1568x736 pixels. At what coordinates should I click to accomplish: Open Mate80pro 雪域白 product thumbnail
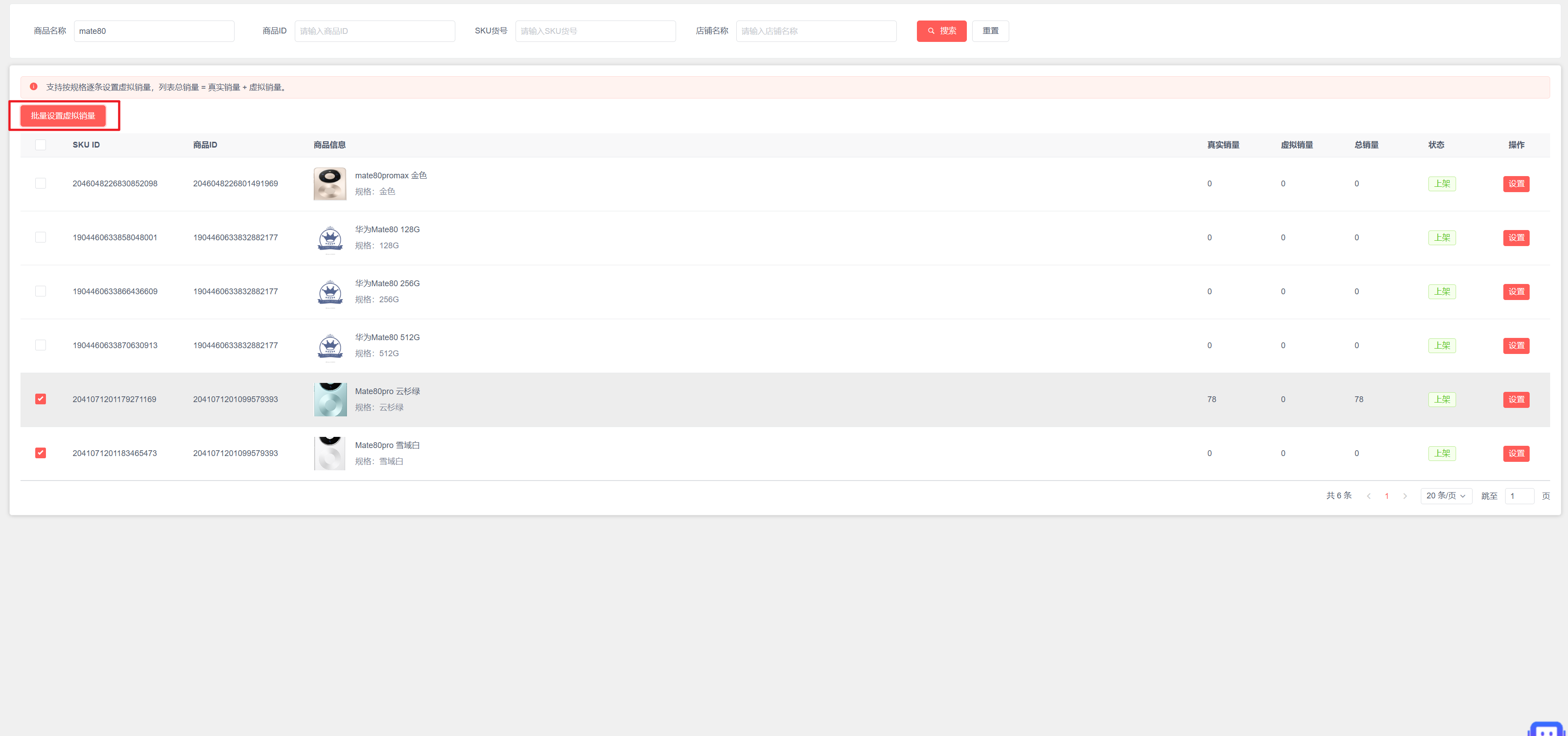coord(330,454)
